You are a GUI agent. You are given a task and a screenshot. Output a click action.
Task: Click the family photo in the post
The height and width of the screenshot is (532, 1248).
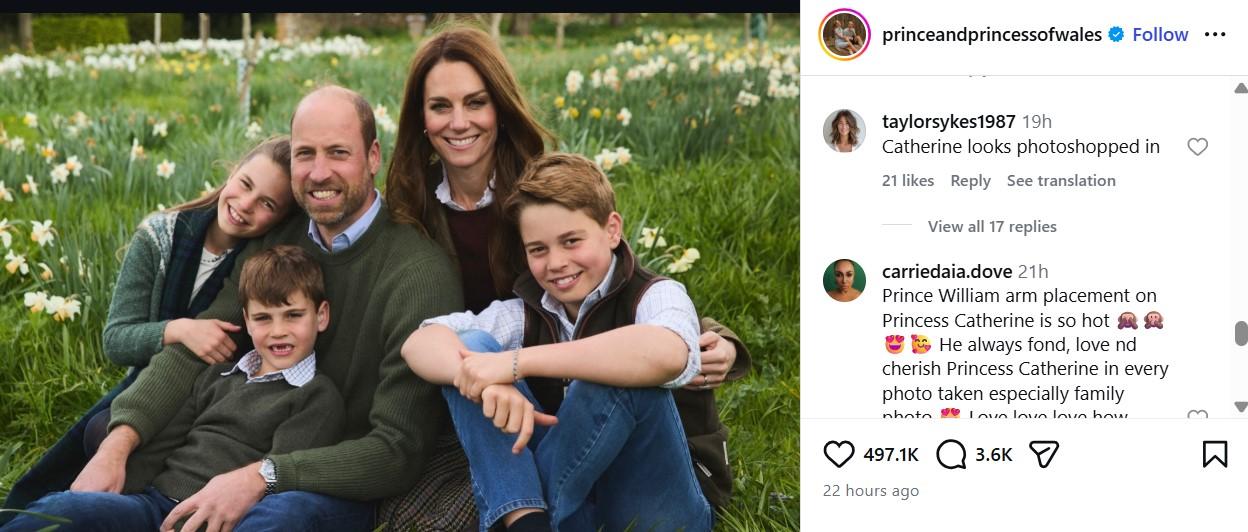(400, 272)
